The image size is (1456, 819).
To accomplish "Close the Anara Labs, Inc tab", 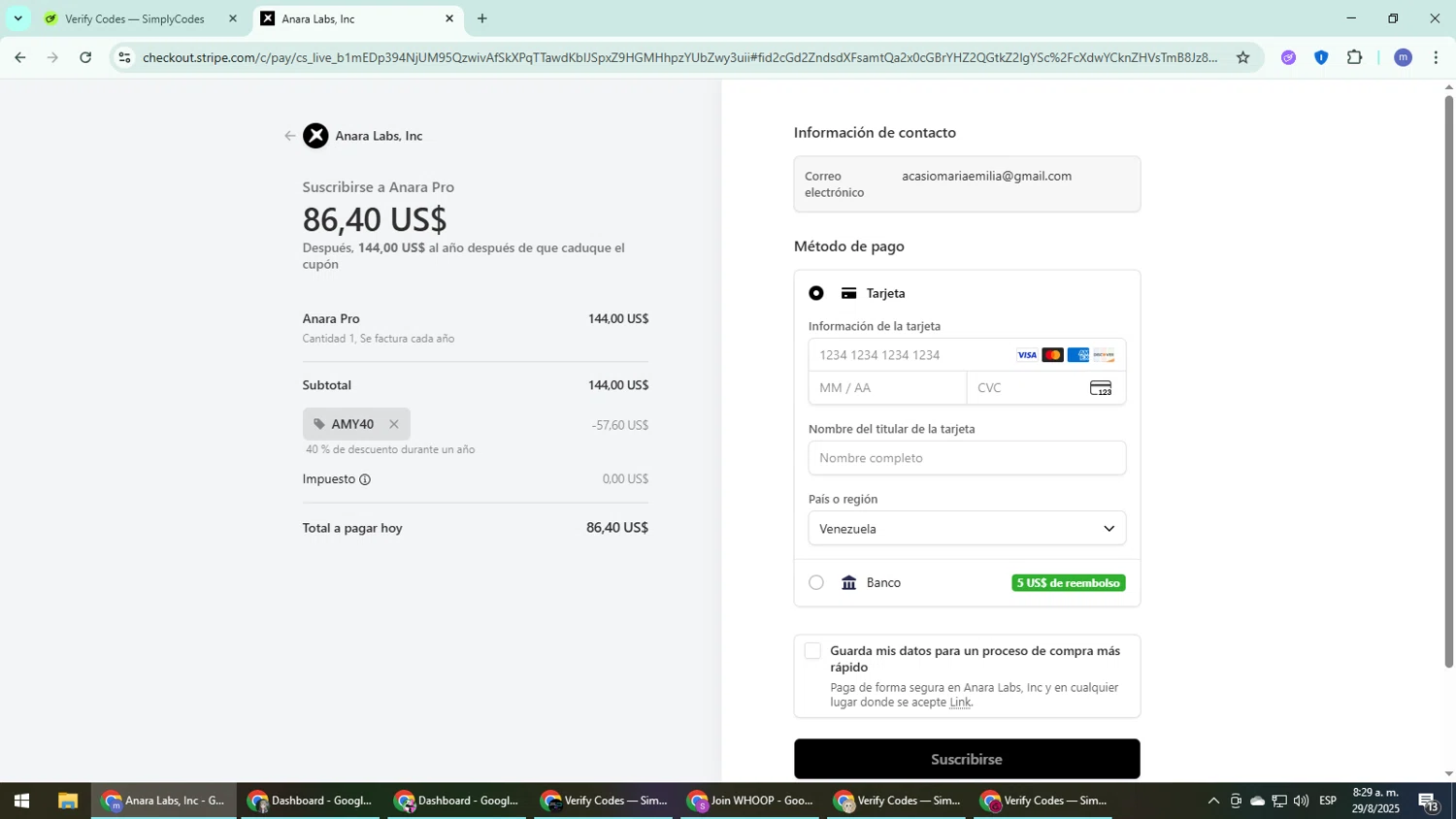I will (449, 18).
